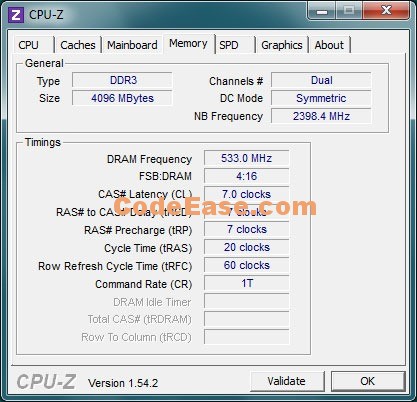Screen dimensions: 417x402
Task: Show the About tab
Action: (x=329, y=45)
